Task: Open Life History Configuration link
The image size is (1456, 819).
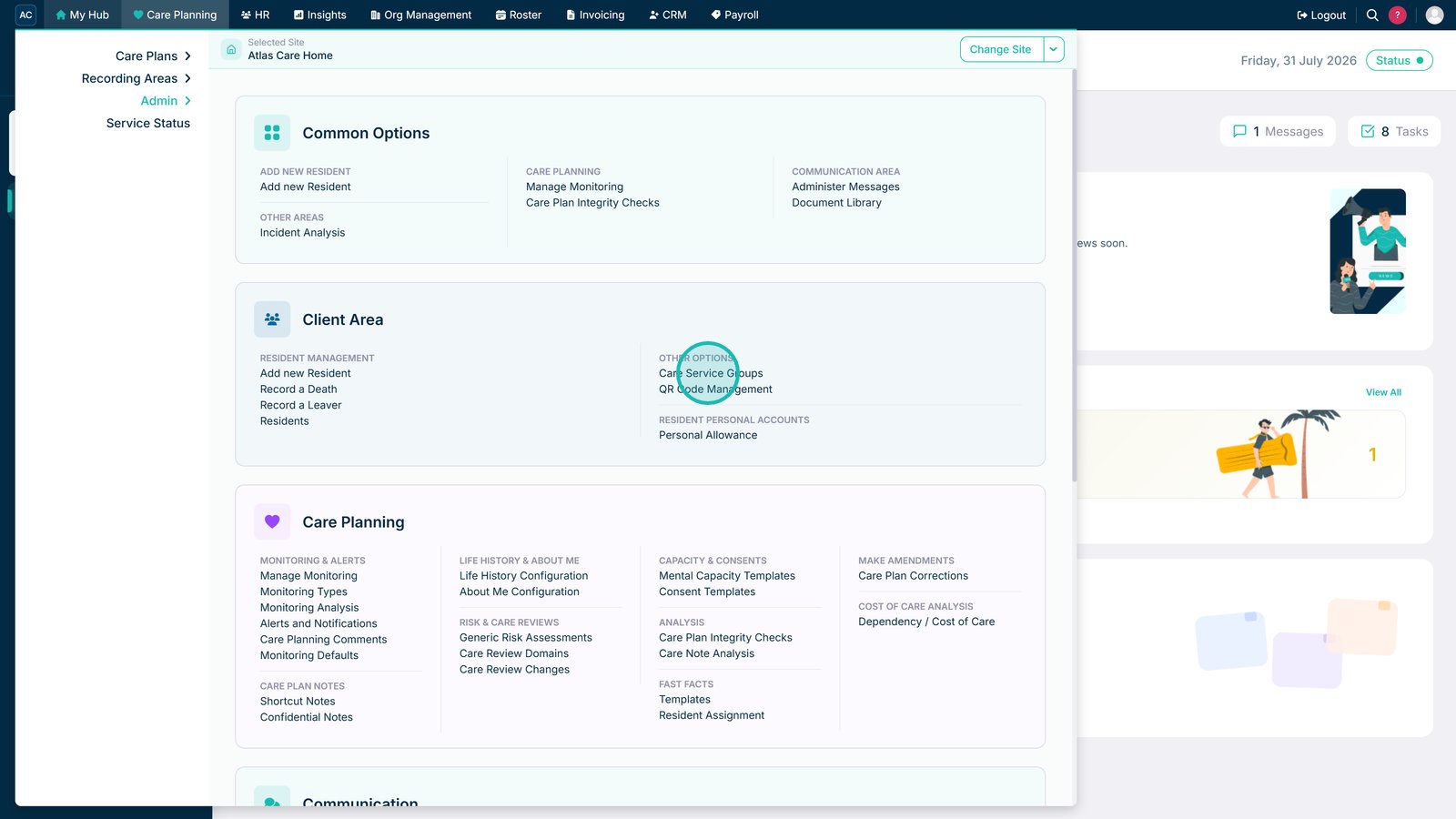Action: pyautogui.click(x=523, y=576)
